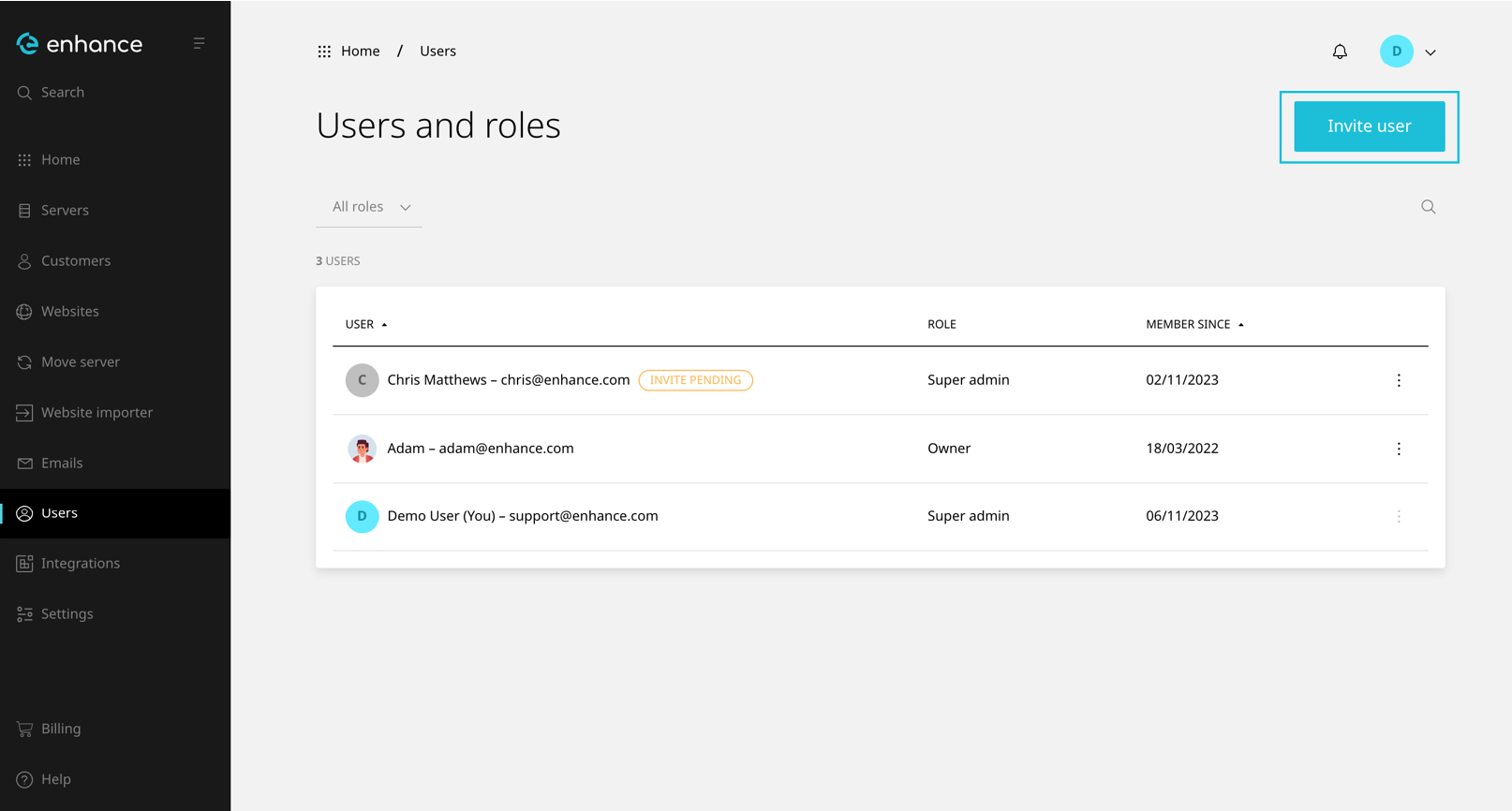Click the enhance logo
The width and height of the screenshot is (1512, 811).
coord(80,44)
